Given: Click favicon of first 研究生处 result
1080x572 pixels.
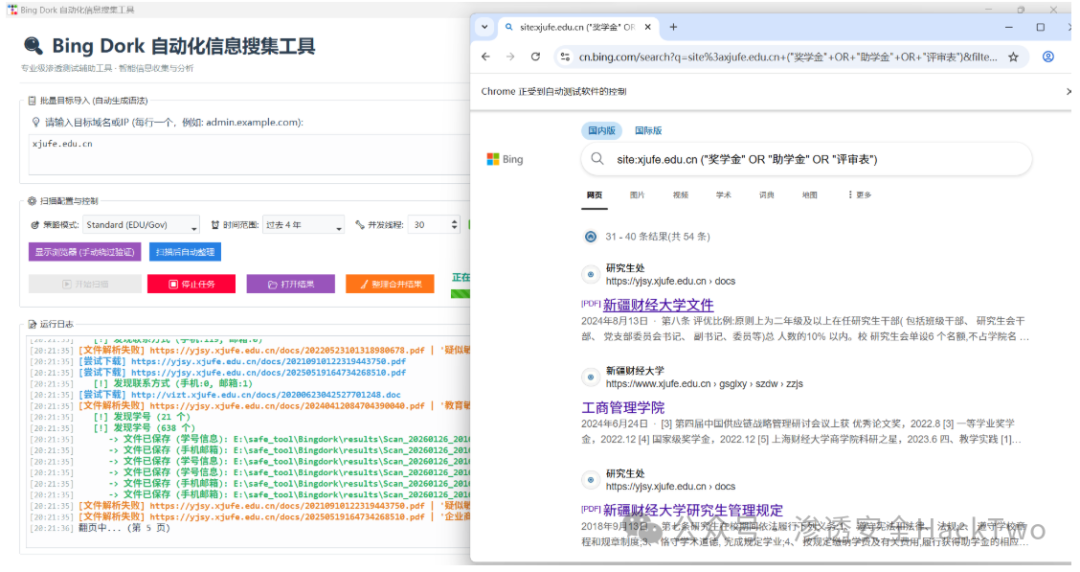Looking at the screenshot, I should point(590,274).
